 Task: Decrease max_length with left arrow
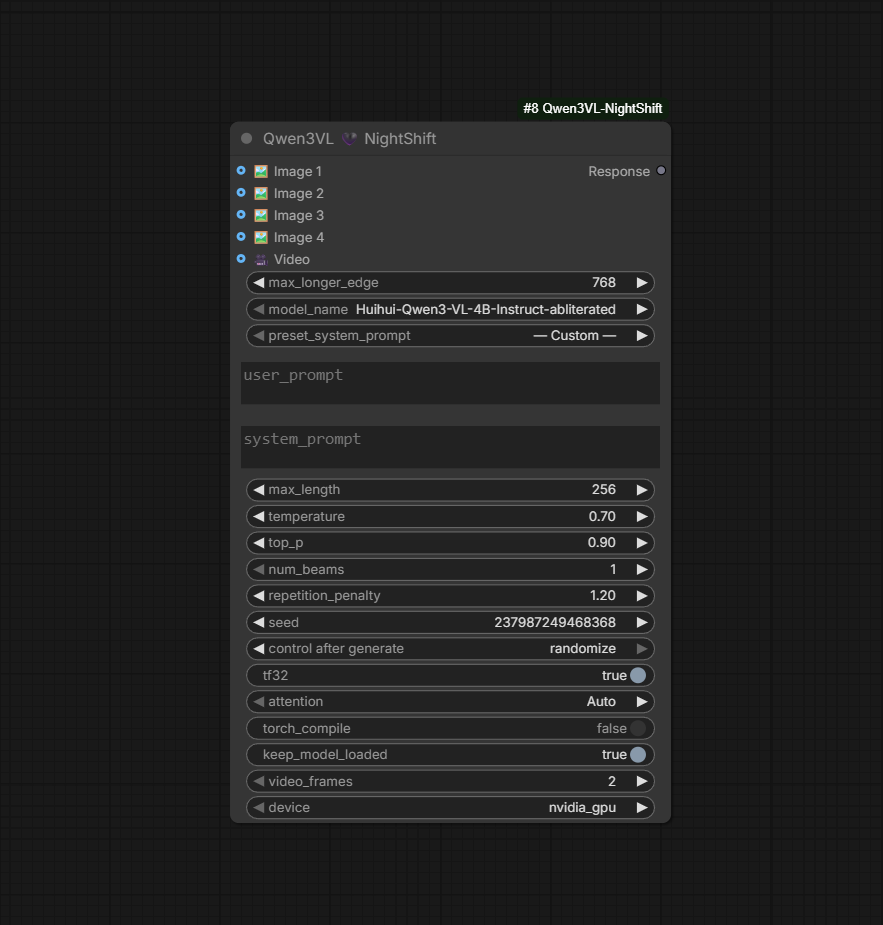(x=258, y=490)
